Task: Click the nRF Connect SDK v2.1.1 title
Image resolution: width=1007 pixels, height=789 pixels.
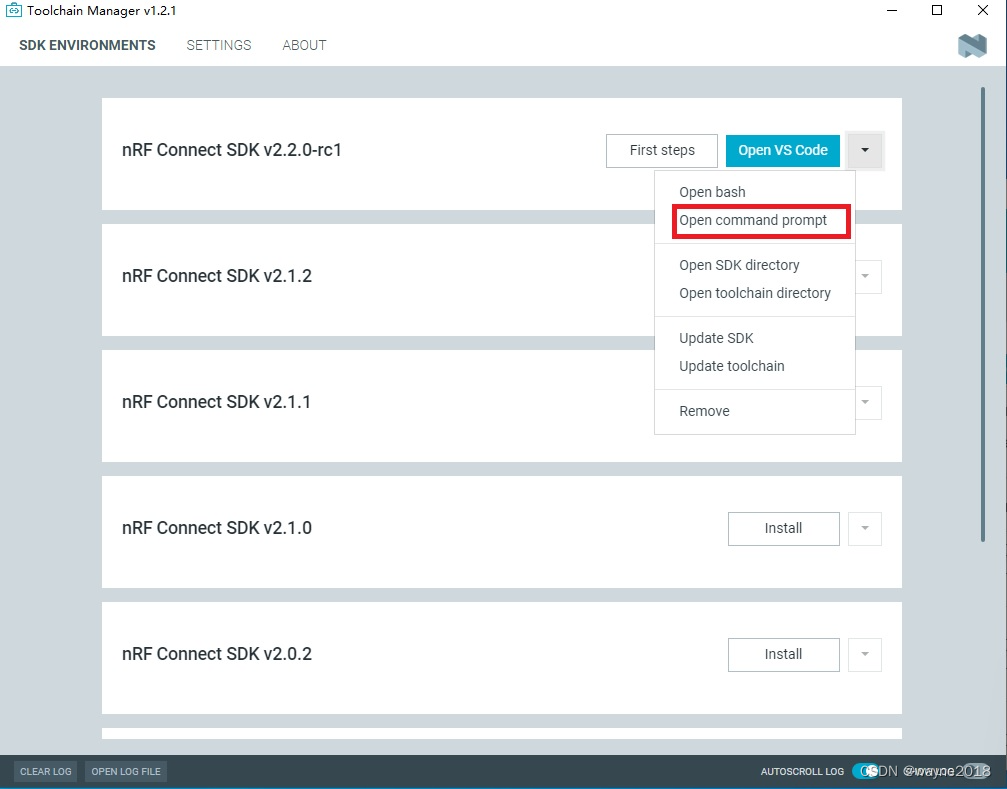Action: 216,402
